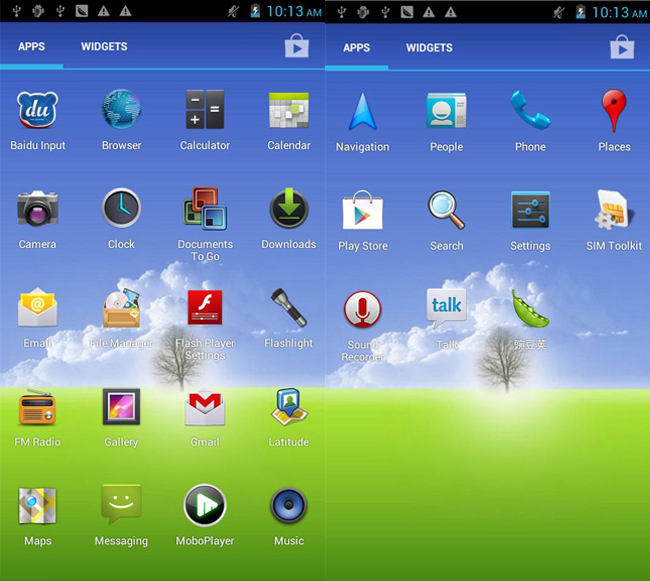Tap the right screen battery charging indicator
This screenshot has width=650, height=581.
581,12
